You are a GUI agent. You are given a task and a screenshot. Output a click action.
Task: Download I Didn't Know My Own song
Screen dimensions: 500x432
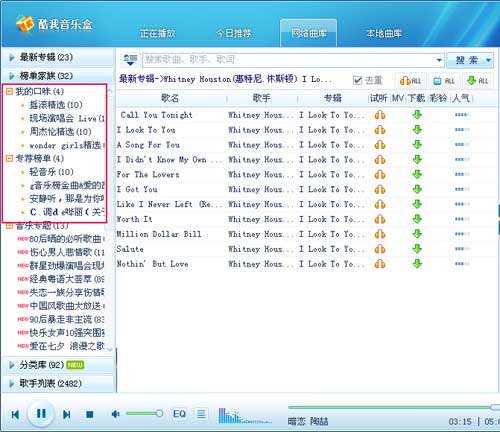click(417, 160)
